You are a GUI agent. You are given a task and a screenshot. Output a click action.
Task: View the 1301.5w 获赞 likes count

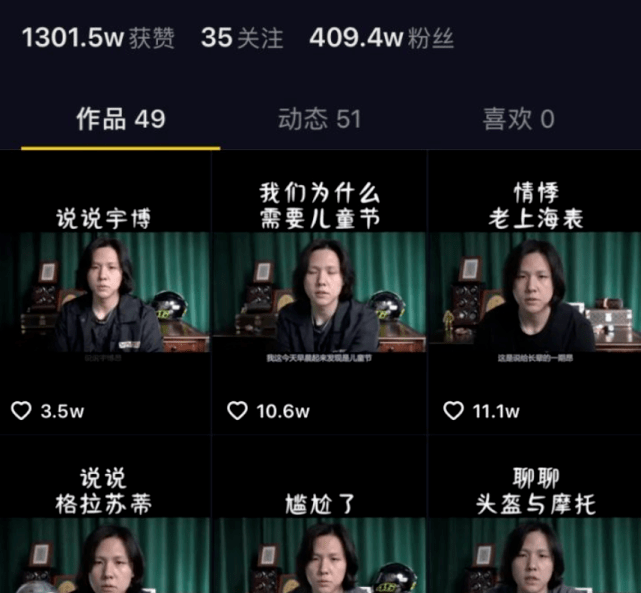point(98,38)
